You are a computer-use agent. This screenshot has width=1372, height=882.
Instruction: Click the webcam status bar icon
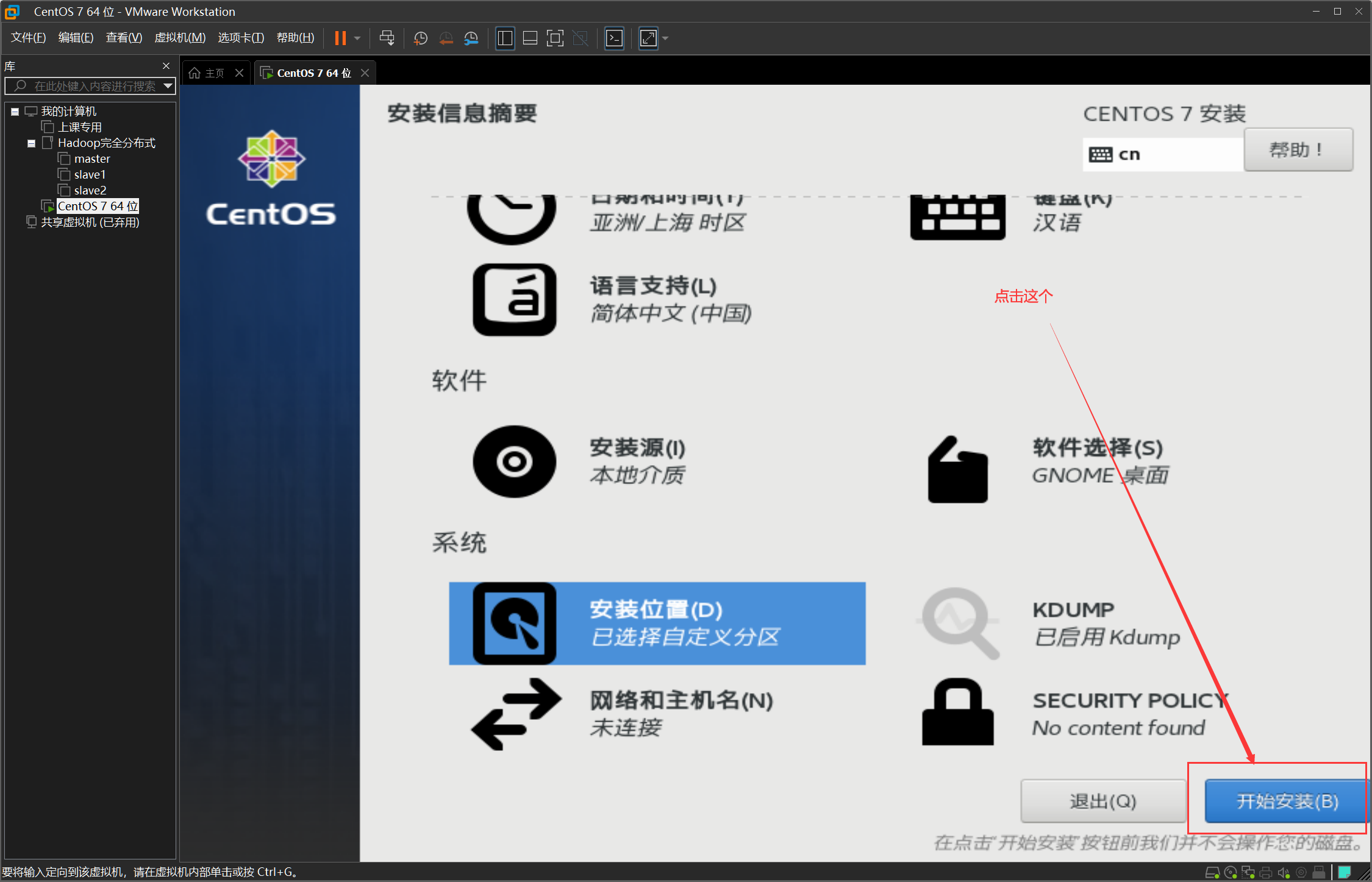pyautogui.click(x=1301, y=873)
